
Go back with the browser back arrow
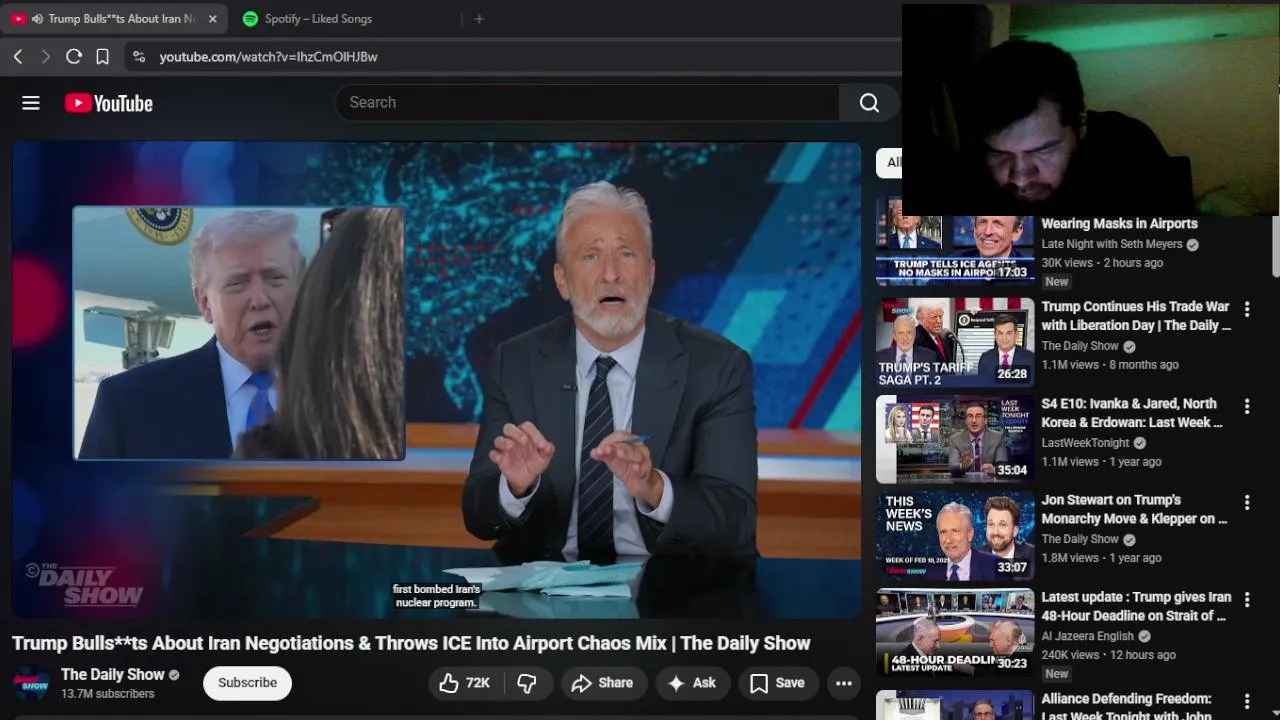click(x=18, y=57)
